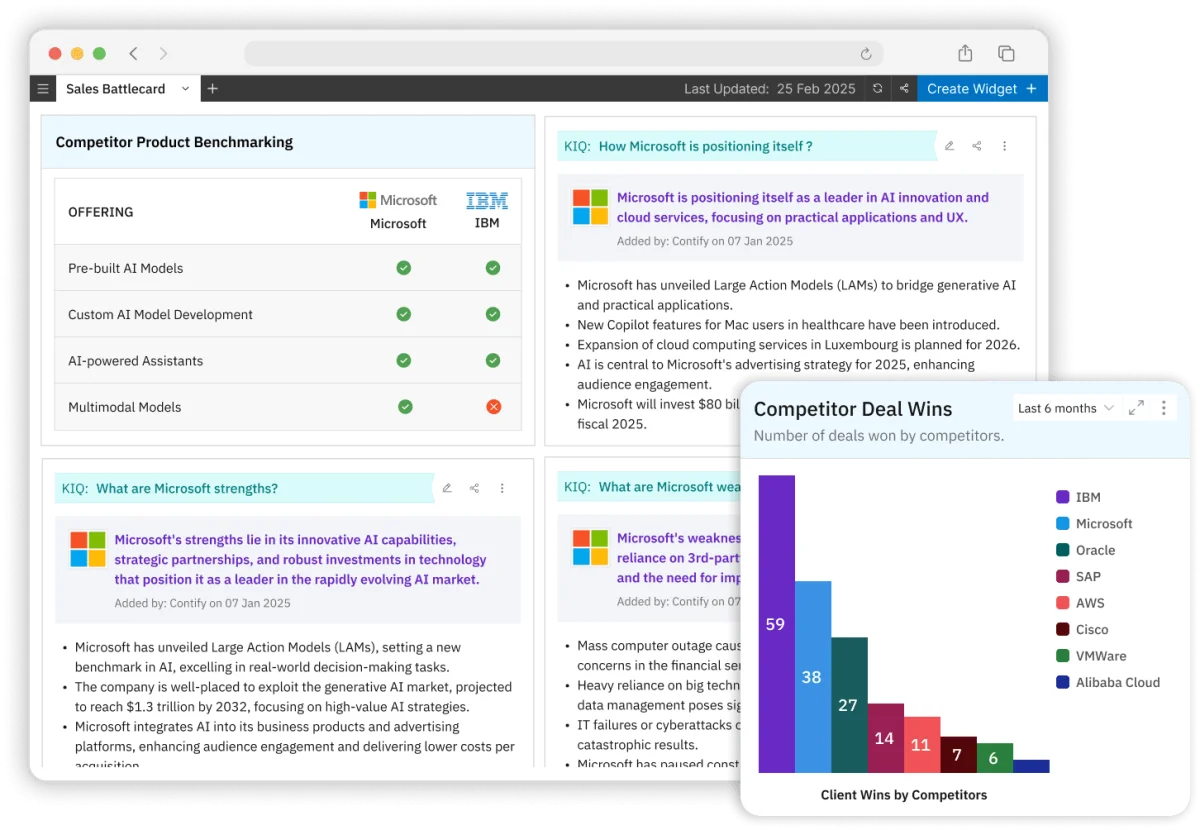Viewport: 1200px width, 830px height.
Task: Open the hamburger menu beside Sales Battlecard
Action: point(41,88)
